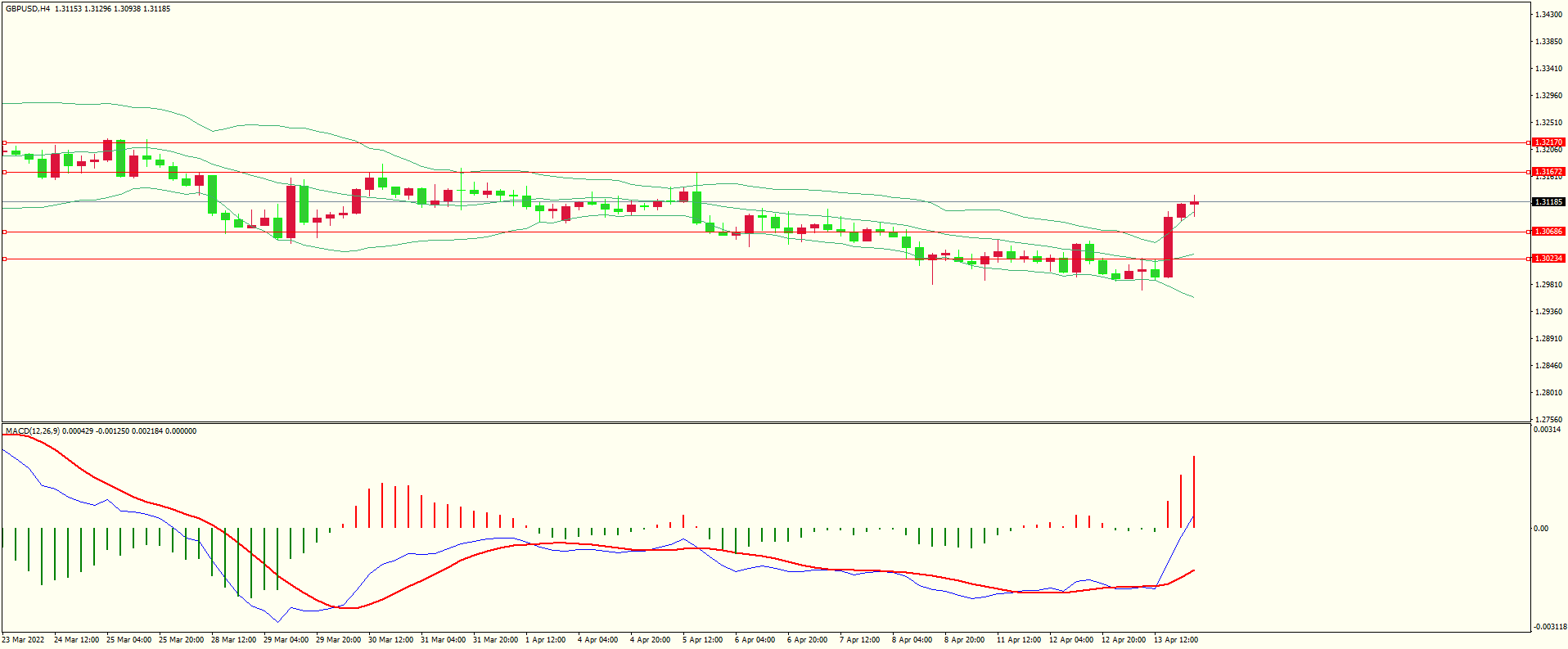
Task: Click the 8 Apr 20:00 time label
Action: point(964,640)
